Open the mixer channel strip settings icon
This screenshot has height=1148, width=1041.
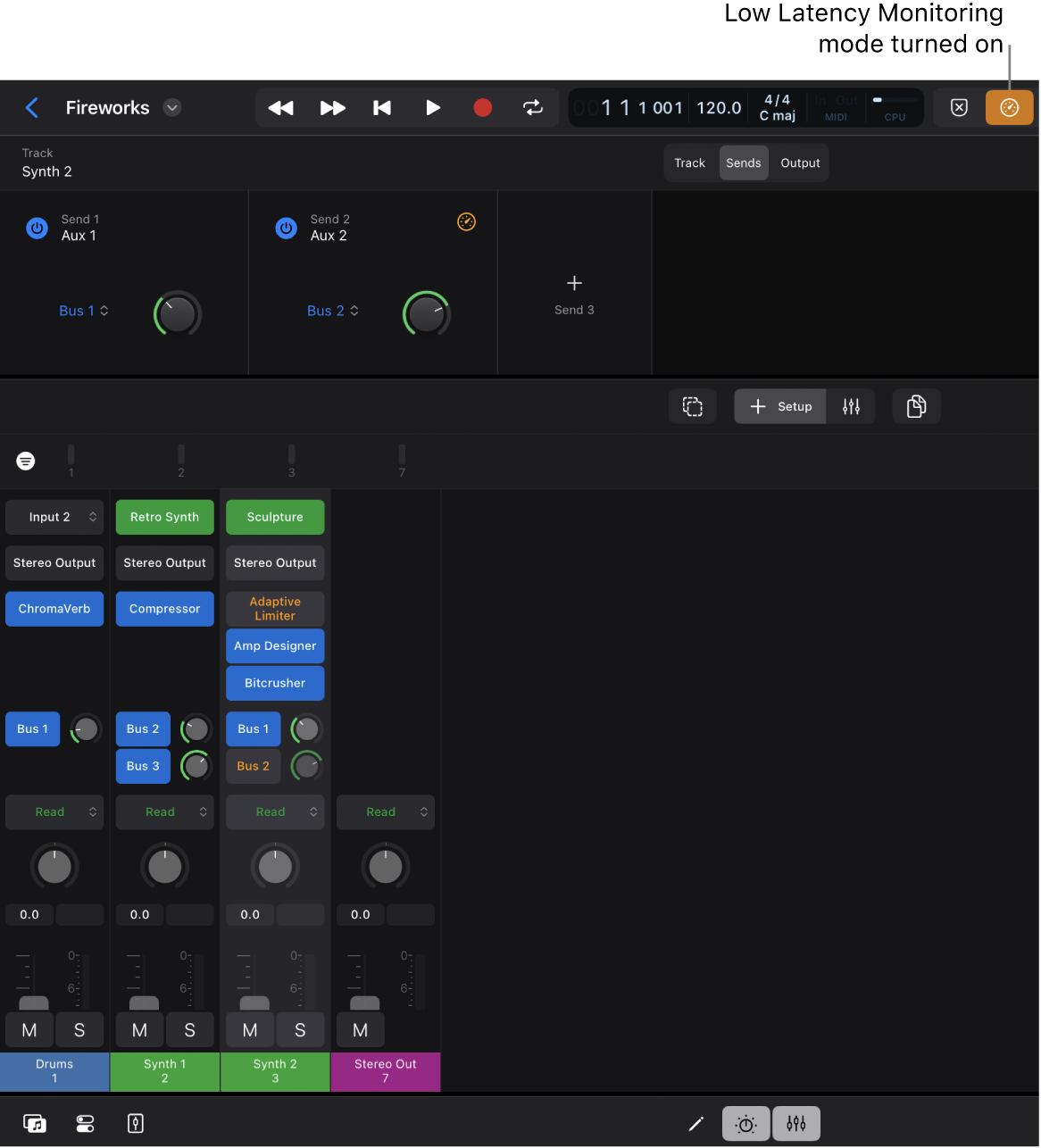point(850,406)
